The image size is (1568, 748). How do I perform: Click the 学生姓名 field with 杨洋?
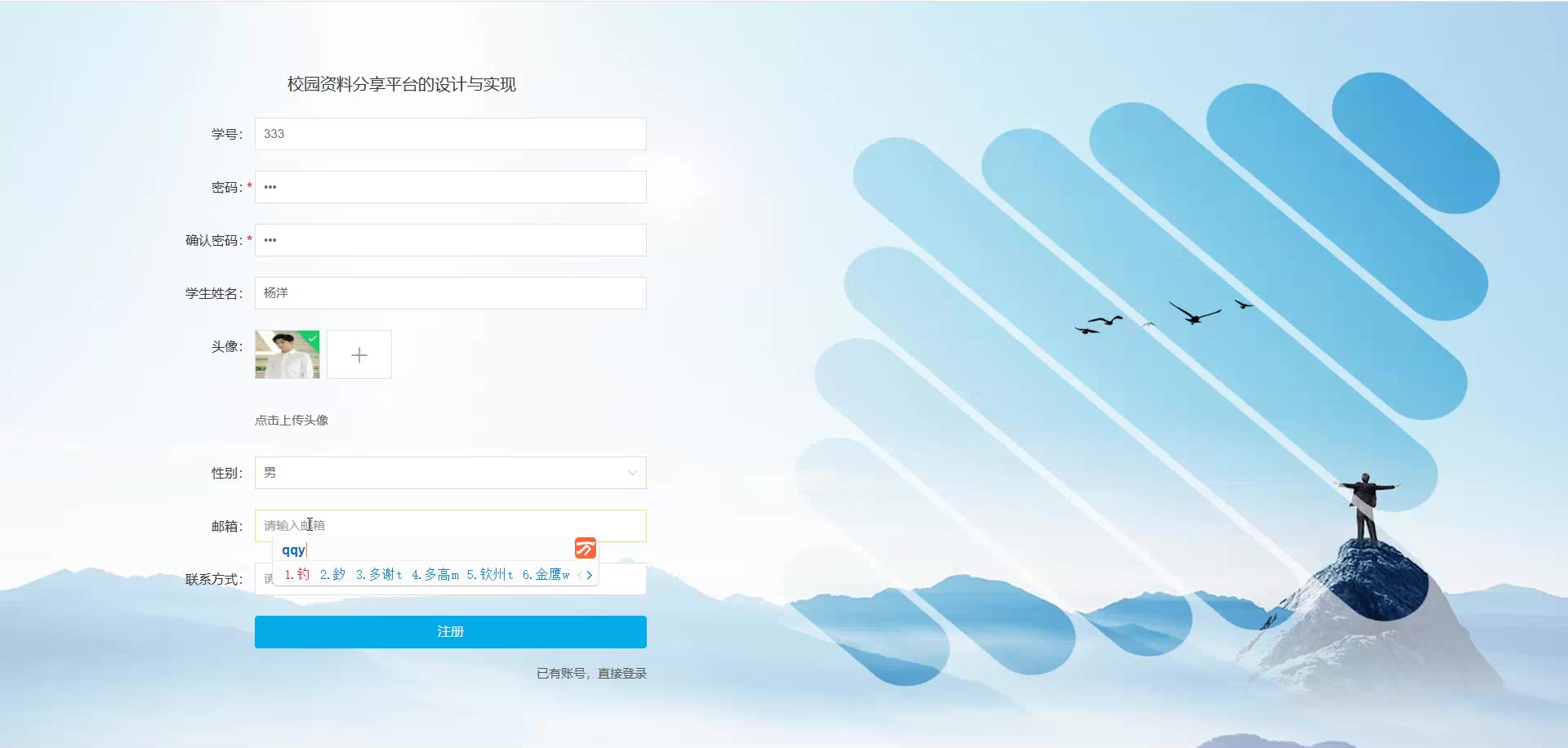pyautogui.click(x=451, y=293)
